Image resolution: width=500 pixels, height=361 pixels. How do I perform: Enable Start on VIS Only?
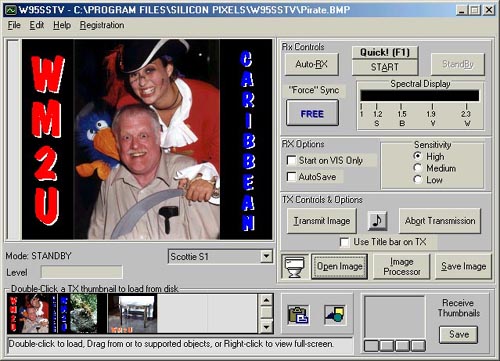tap(291, 160)
